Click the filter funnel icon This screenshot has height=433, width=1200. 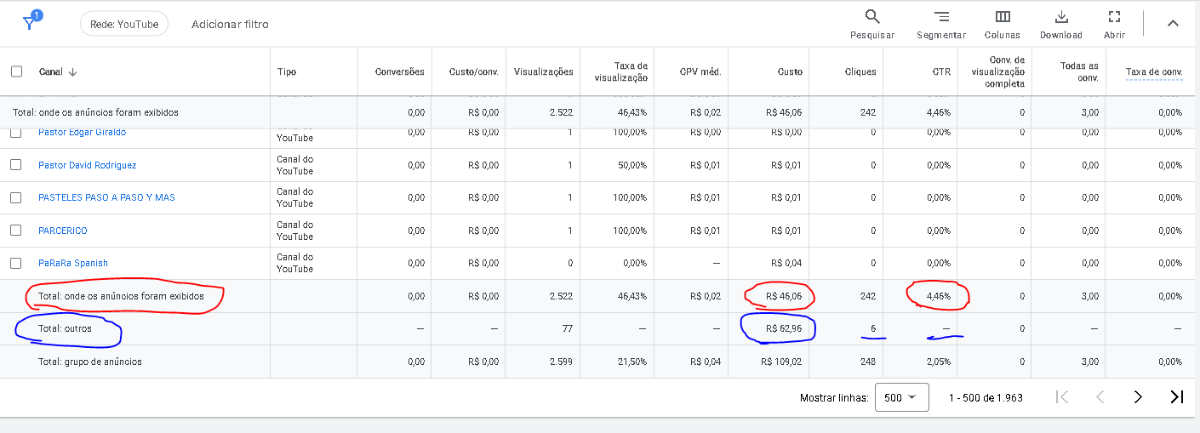coord(32,23)
